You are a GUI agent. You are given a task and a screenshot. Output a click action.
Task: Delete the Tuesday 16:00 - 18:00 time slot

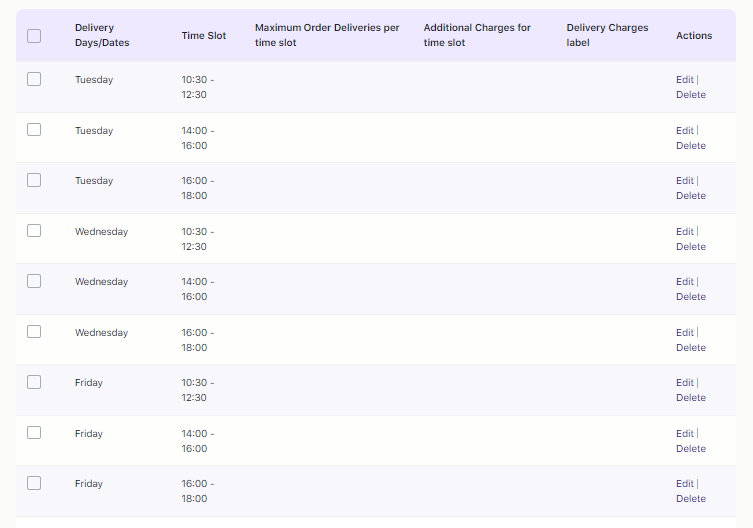click(690, 196)
